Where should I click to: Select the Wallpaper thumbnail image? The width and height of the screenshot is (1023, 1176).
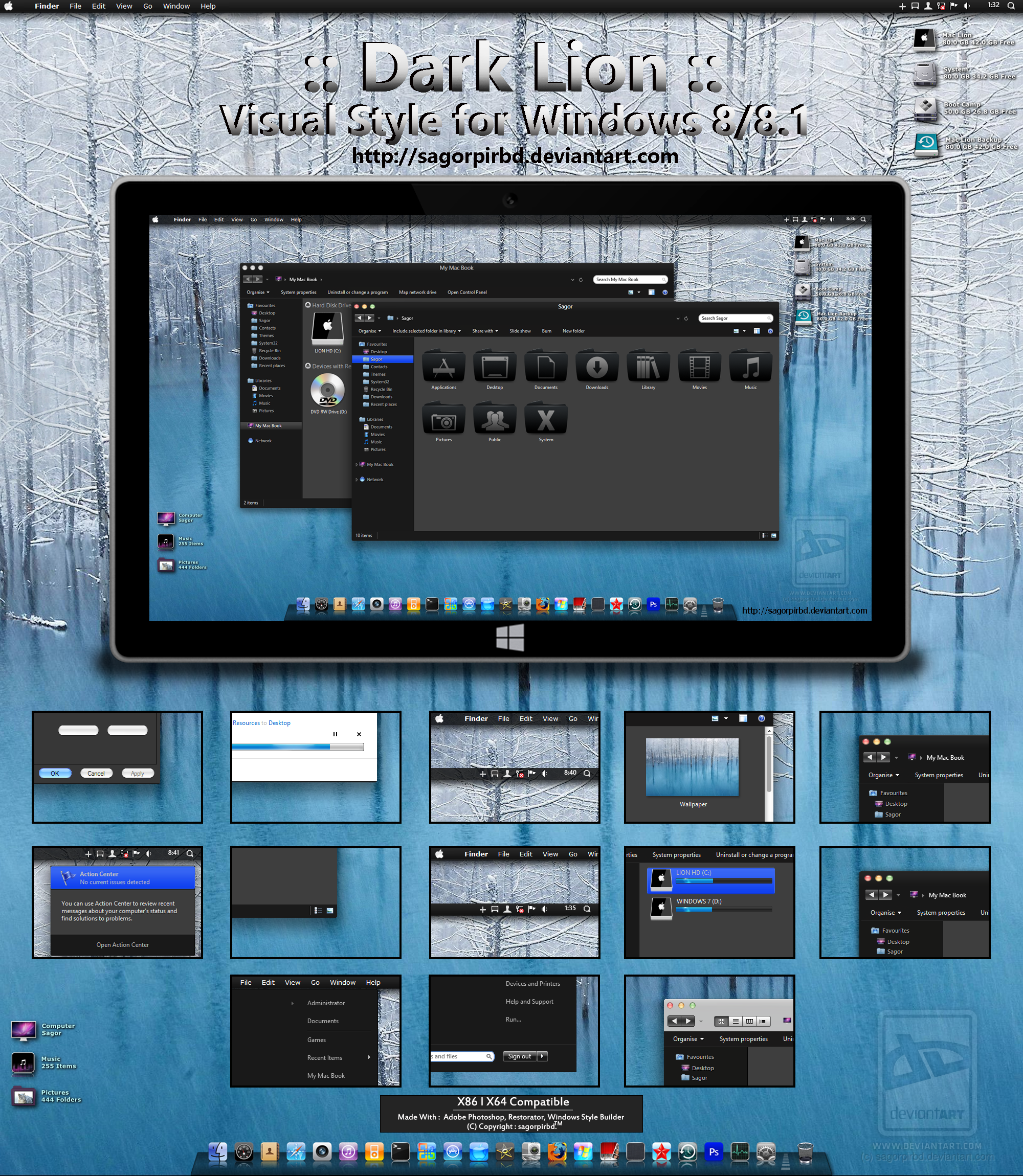[x=692, y=767]
